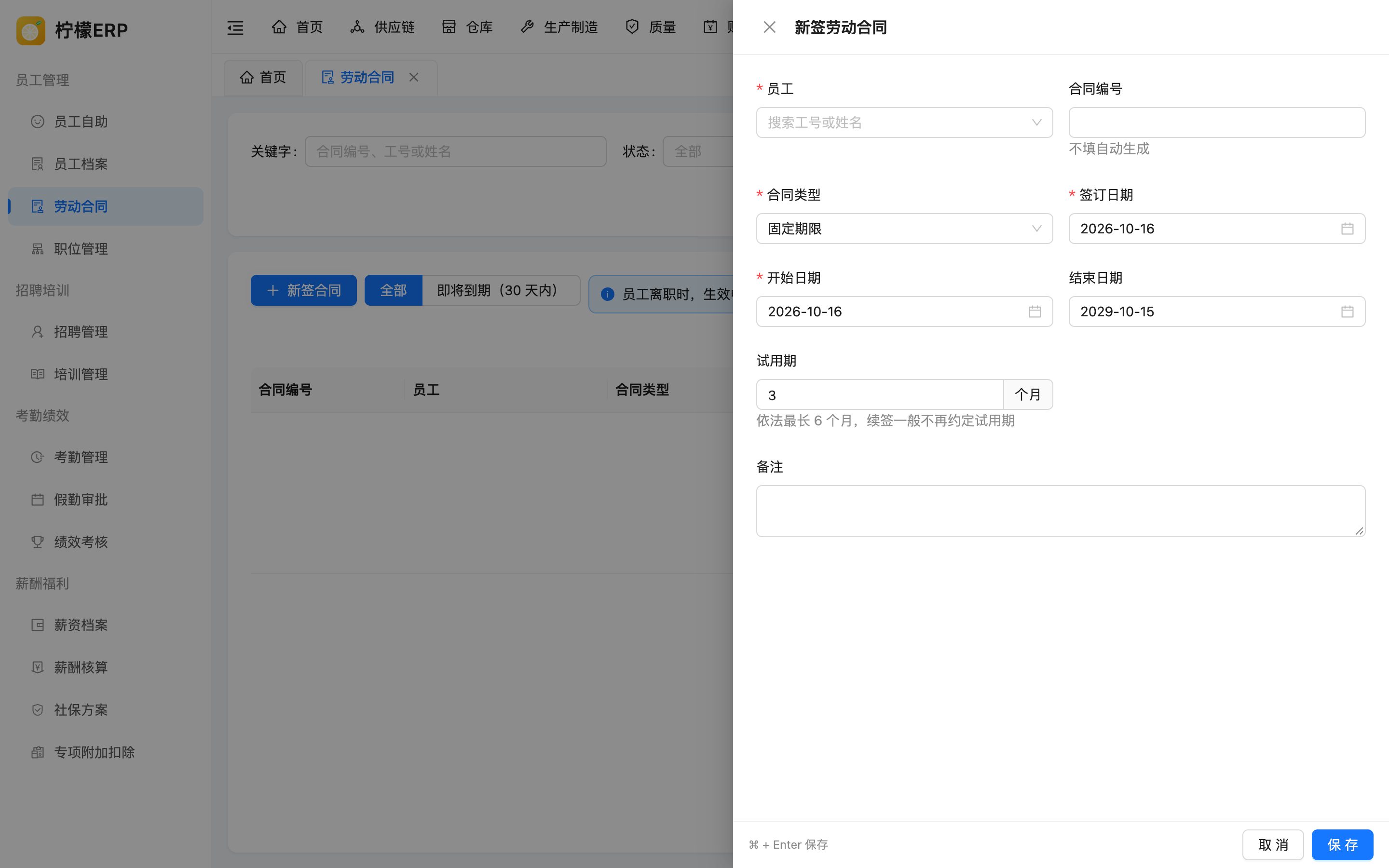Open 生产制造 top menu
The width and height of the screenshot is (1389, 868).
[x=559, y=27]
